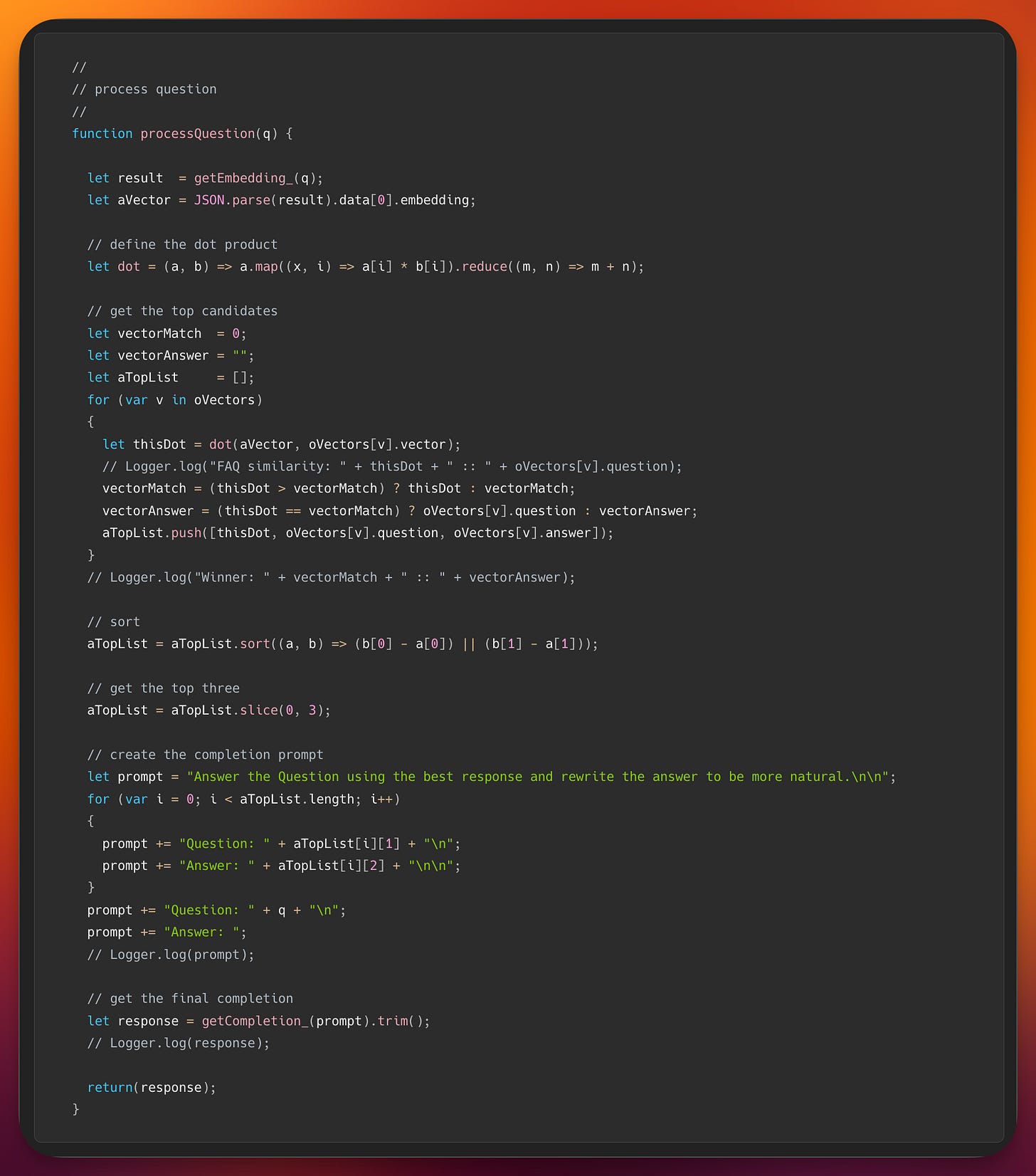The width and height of the screenshot is (1036, 1176).
Task: Select the 'let aVector = JSON.parse' line
Action: [x=281, y=200]
